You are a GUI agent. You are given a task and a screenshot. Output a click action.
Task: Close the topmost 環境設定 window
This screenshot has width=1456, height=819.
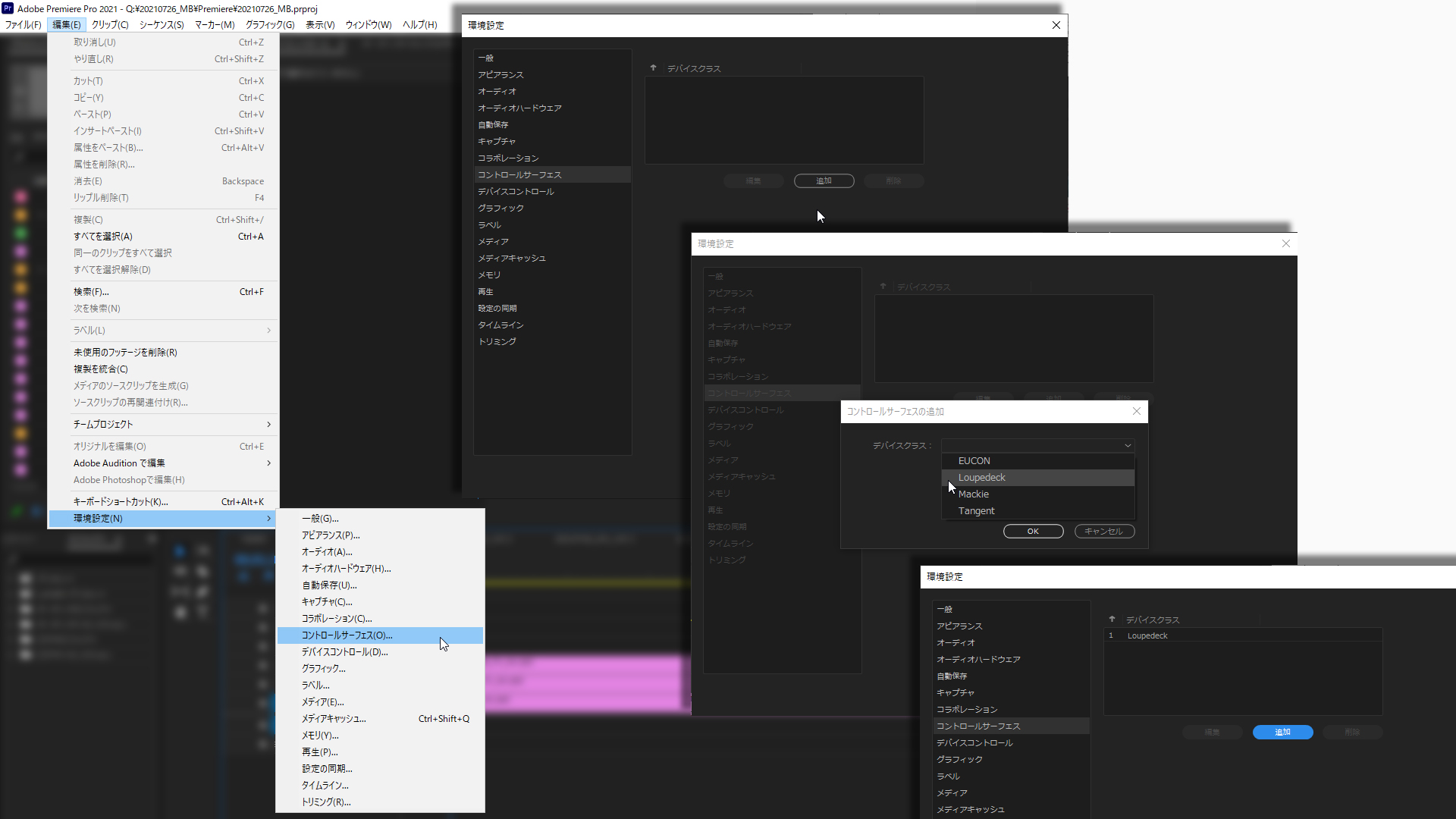tap(1056, 25)
